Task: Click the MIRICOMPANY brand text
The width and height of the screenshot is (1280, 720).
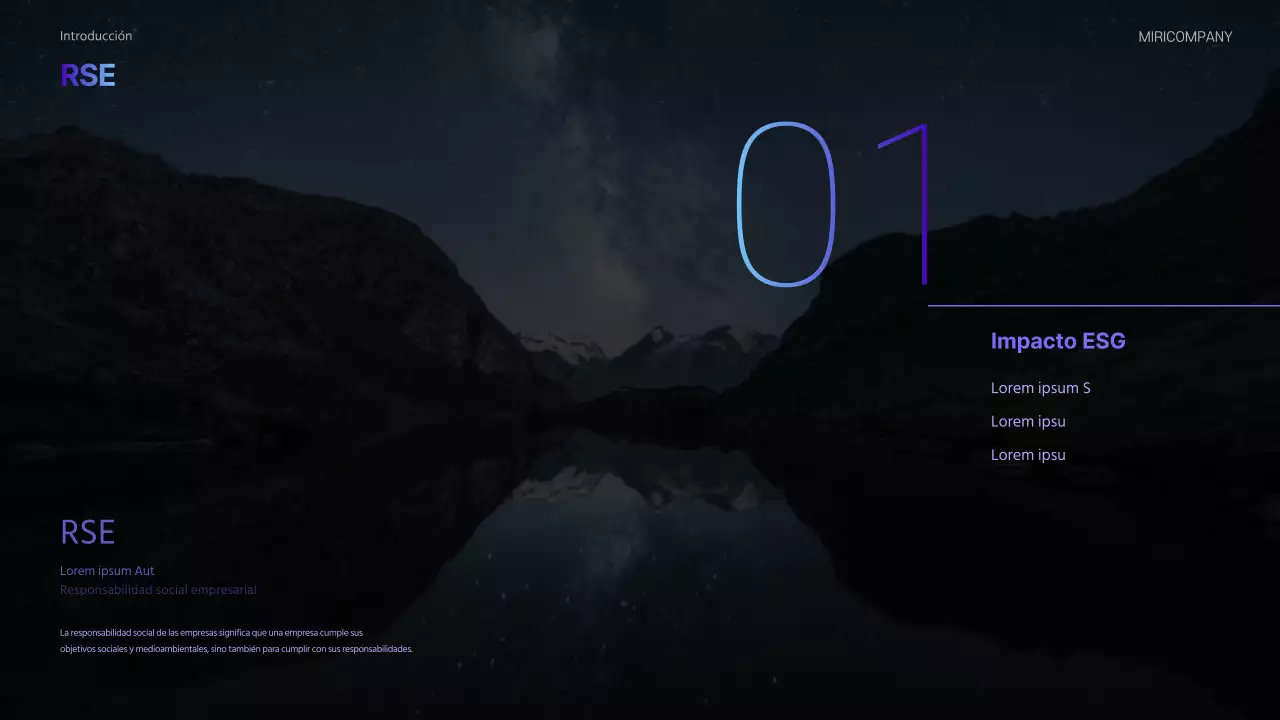Action: (1185, 37)
